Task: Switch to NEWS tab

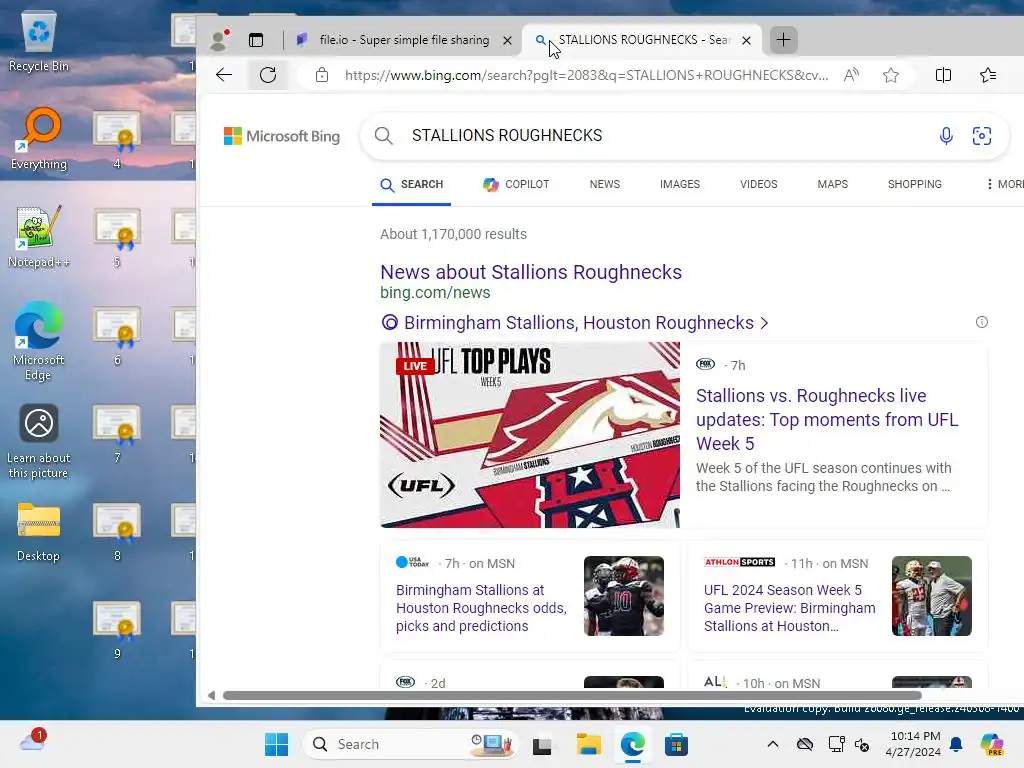Action: point(605,184)
